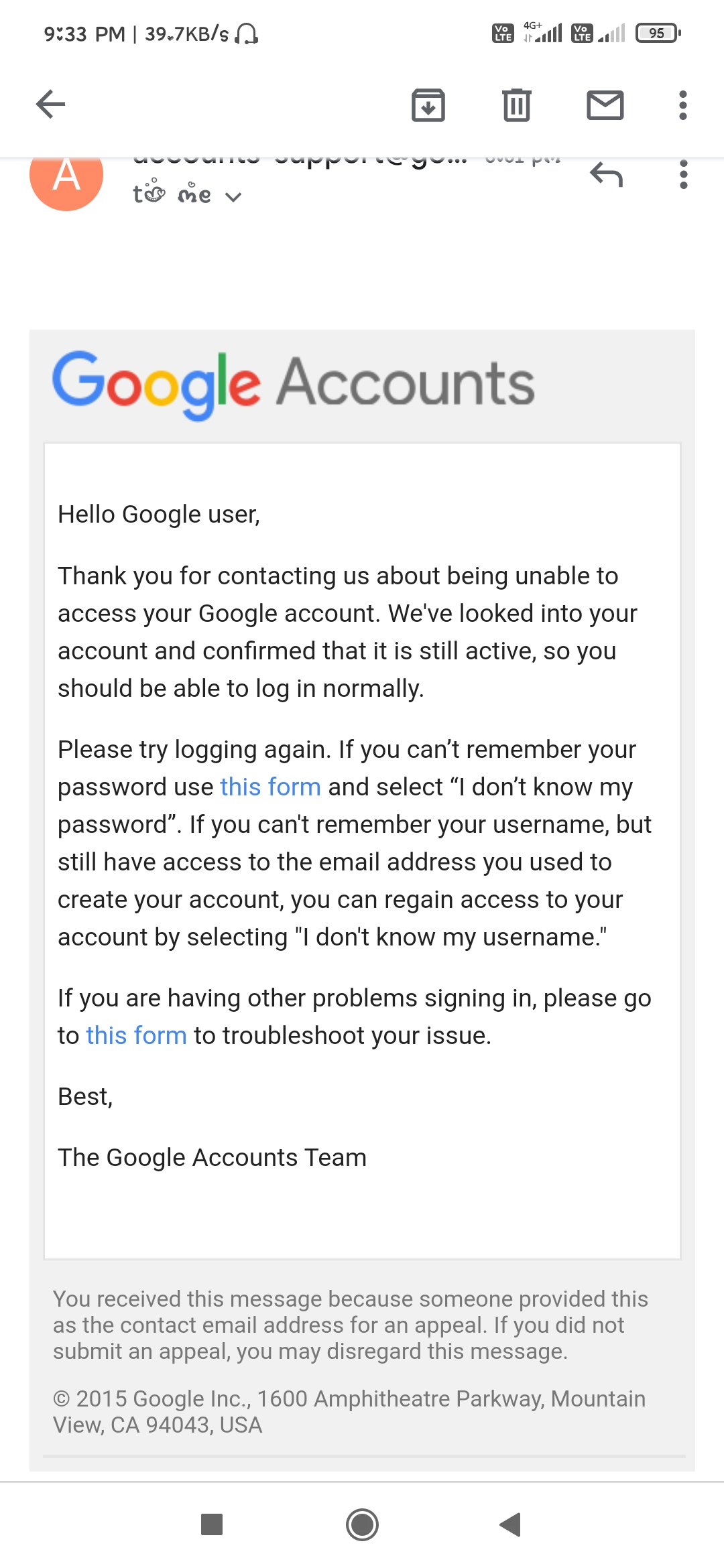Image resolution: width=724 pixels, height=1568 pixels.
Task: Open the battery indicator in status bar
Action: point(657,32)
